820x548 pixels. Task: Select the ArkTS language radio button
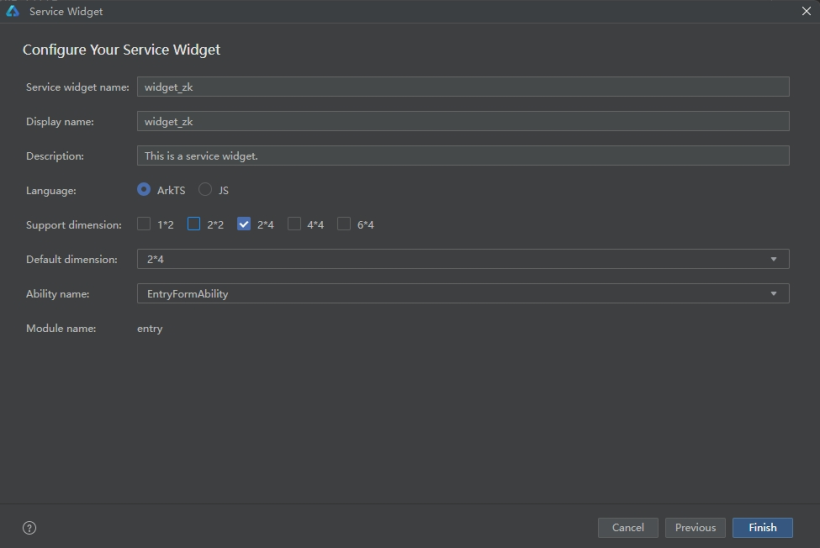[x=144, y=189]
